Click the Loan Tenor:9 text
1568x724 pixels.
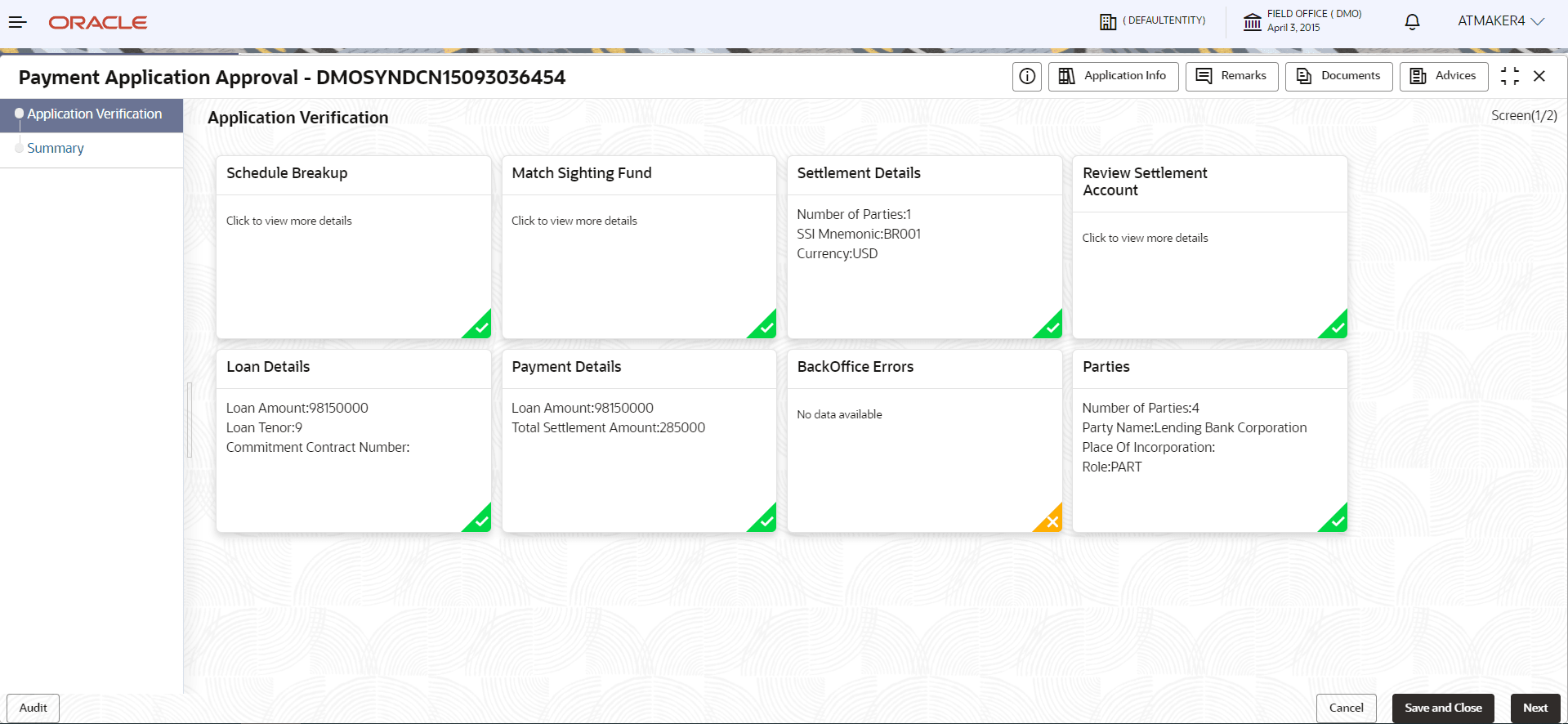pos(264,427)
